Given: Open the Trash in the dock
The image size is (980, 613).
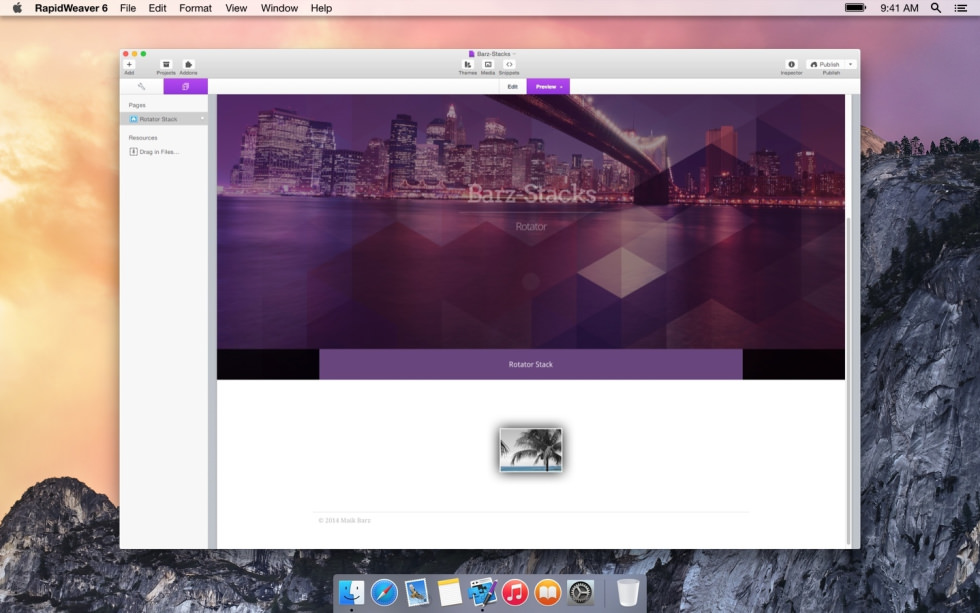Looking at the screenshot, I should (628, 592).
